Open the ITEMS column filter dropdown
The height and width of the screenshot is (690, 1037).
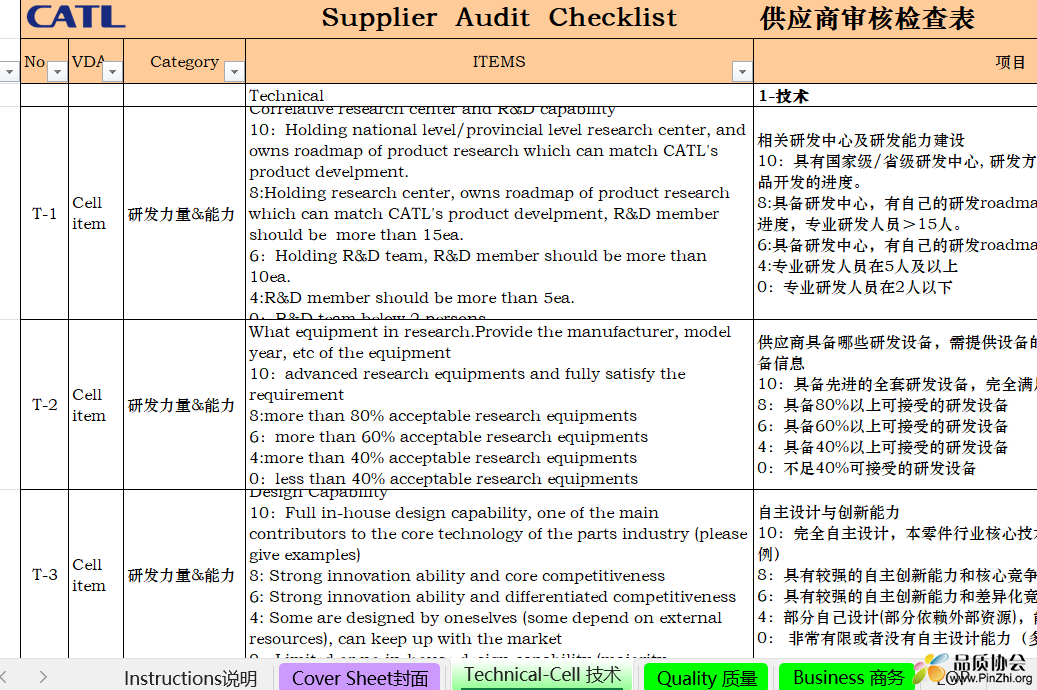click(742, 71)
